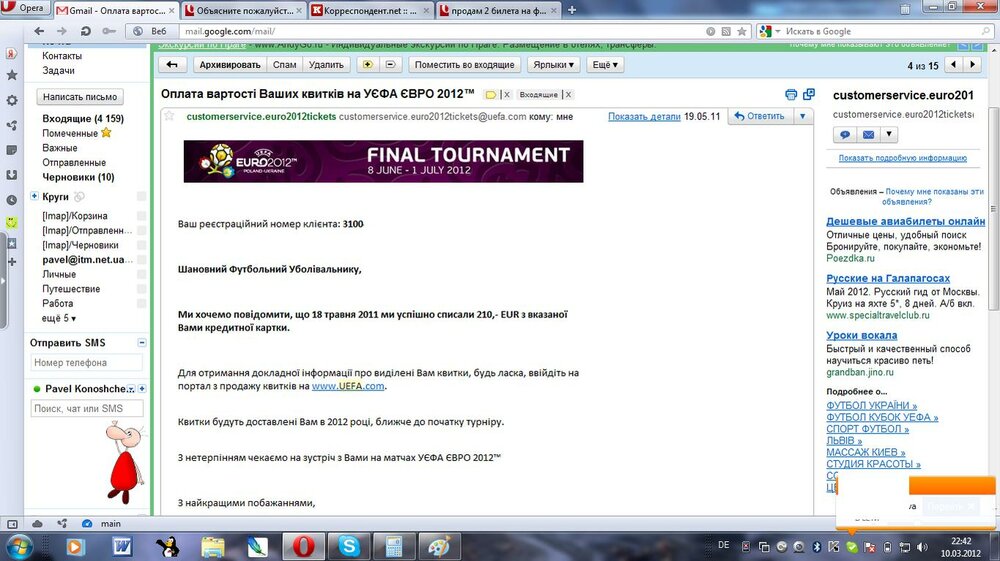
Task: Open the www.UEFA.com link in email
Action: [x=348, y=386]
